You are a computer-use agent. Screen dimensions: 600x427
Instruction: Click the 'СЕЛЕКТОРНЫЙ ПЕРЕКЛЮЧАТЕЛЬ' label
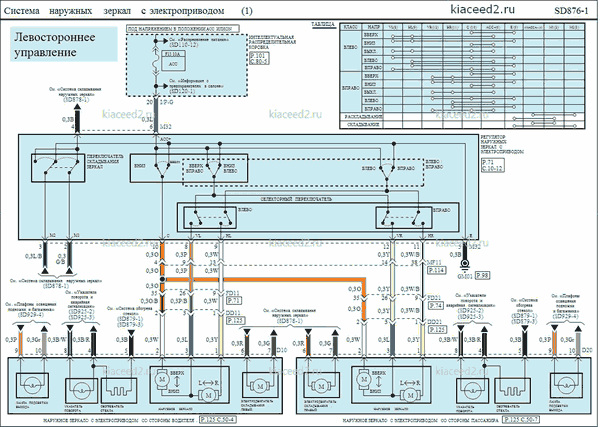point(296,199)
